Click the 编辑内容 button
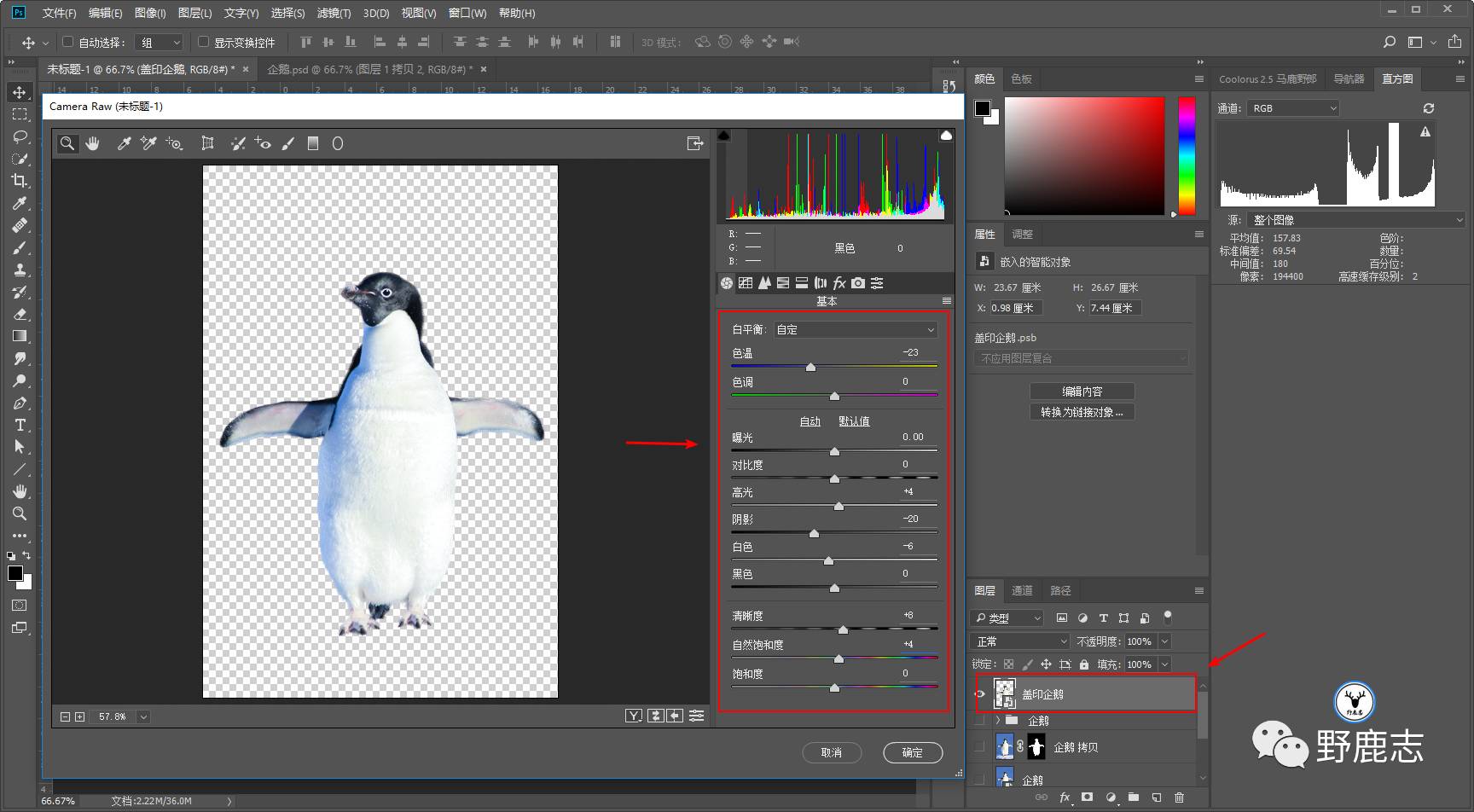The height and width of the screenshot is (812, 1474). 1082,391
